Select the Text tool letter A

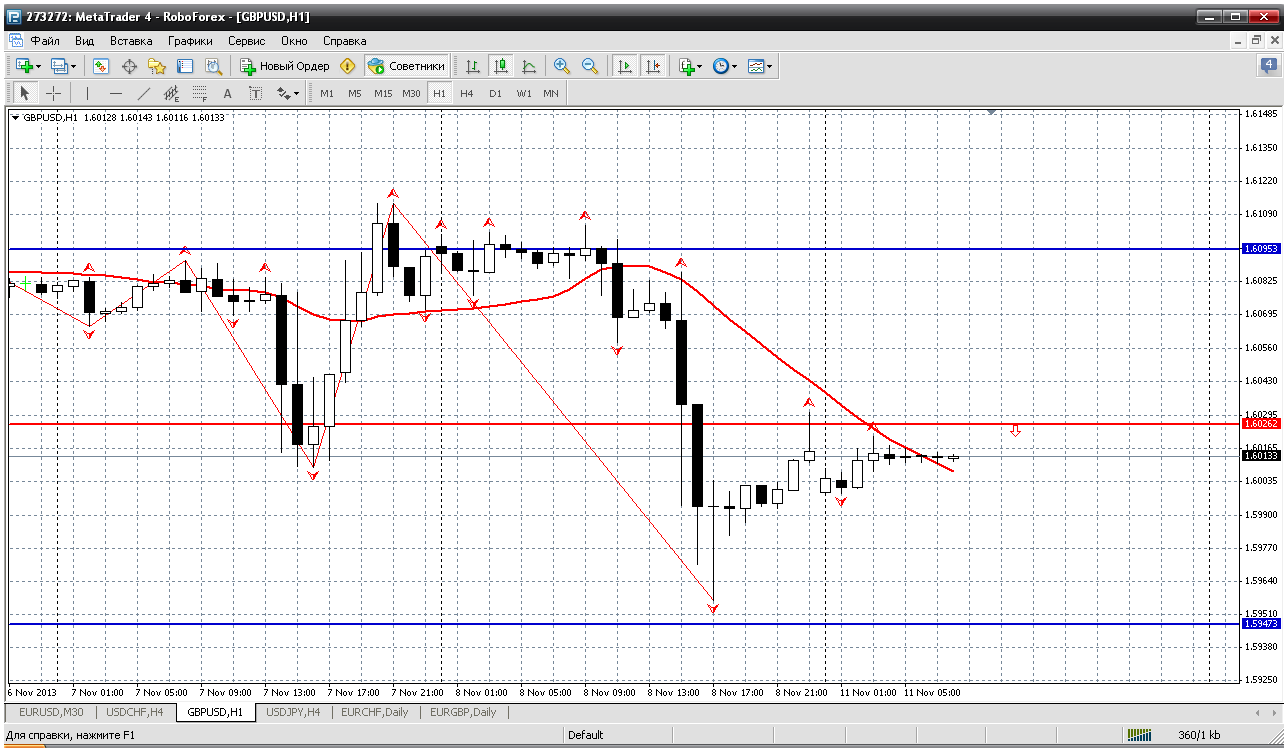coord(227,93)
